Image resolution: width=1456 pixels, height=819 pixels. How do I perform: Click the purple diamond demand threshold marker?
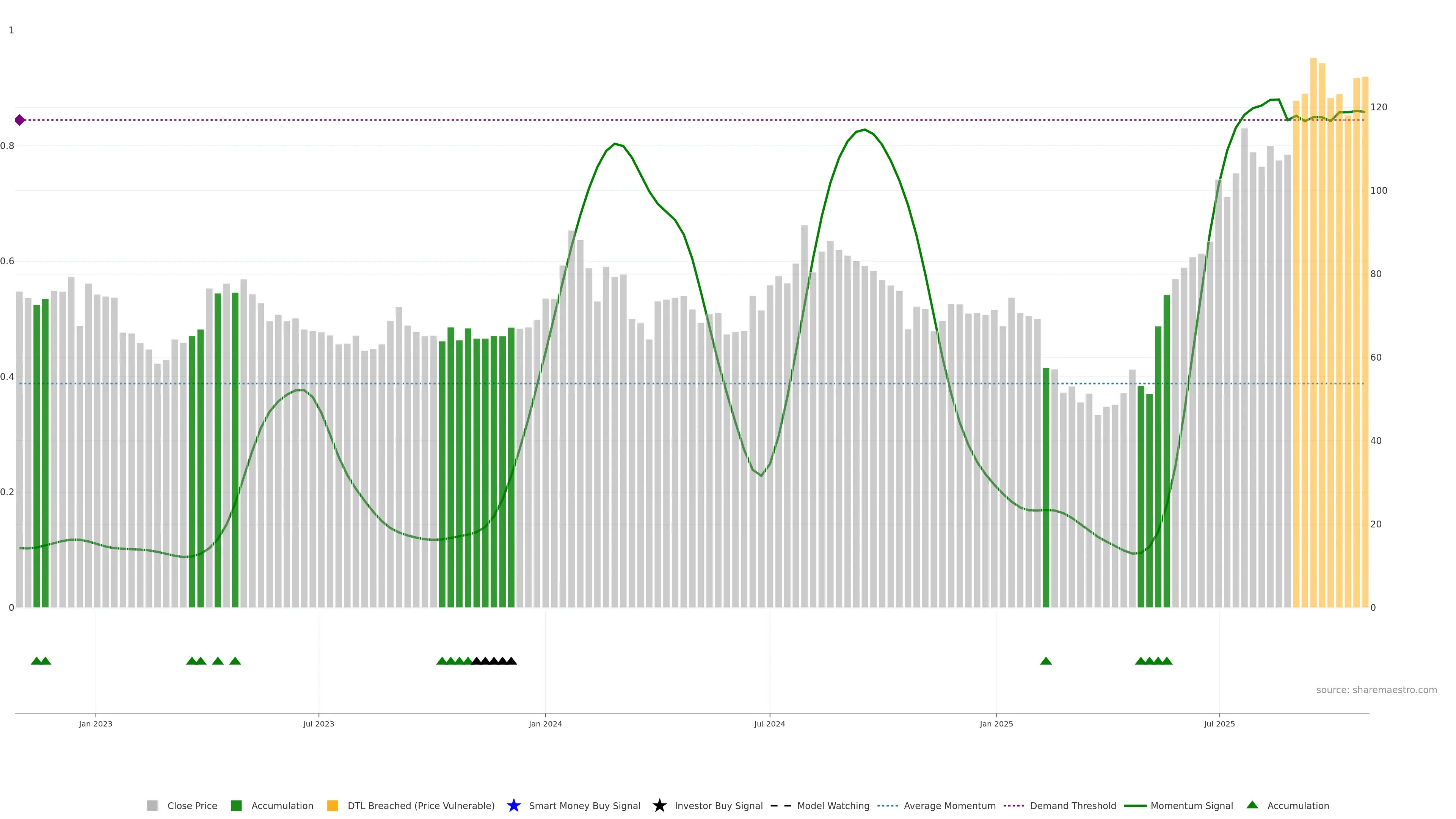pos(20,120)
